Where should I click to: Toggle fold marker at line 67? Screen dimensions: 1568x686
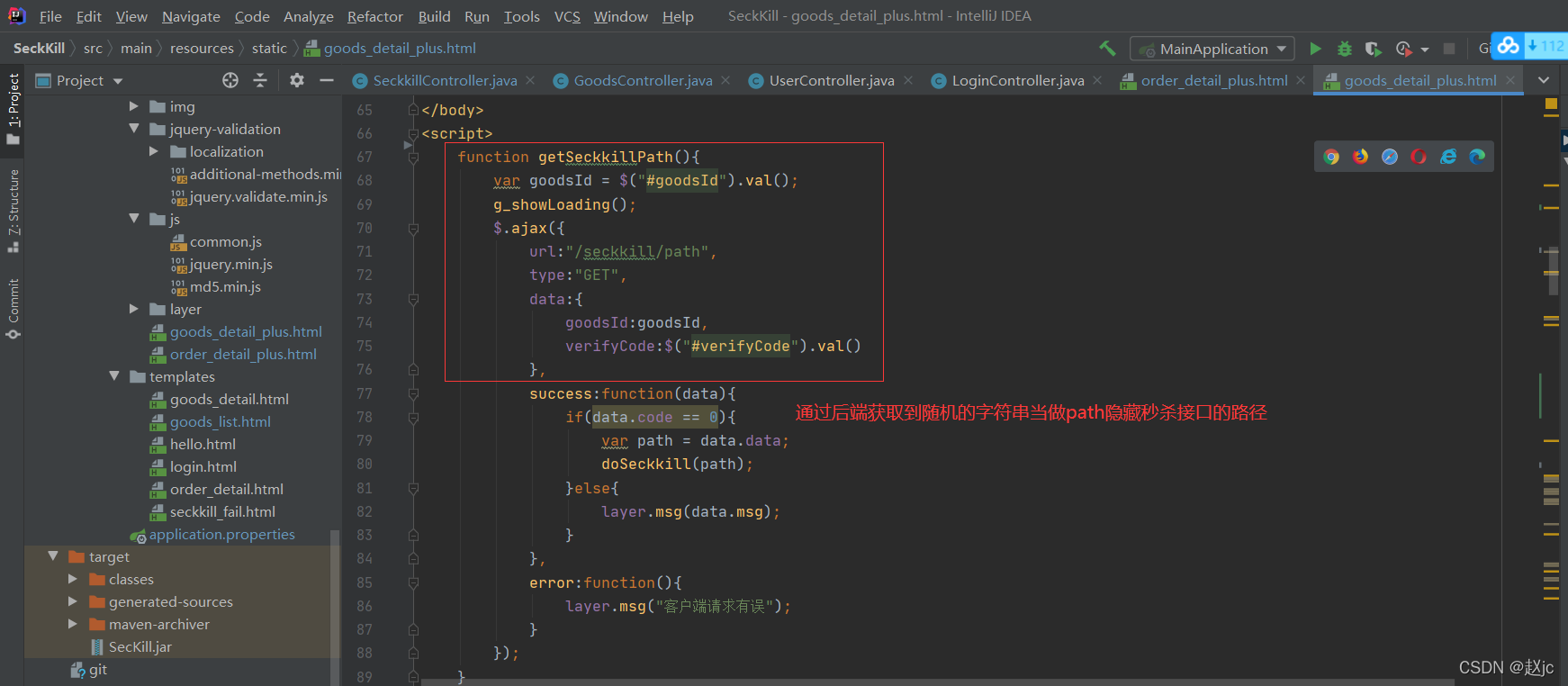click(413, 158)
